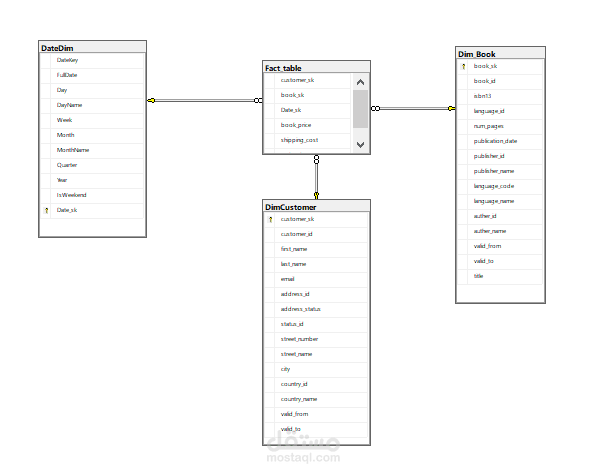Select the DateKey column in DateDim
The height and width of the screenshot is (473, 607).
(92, 60)
